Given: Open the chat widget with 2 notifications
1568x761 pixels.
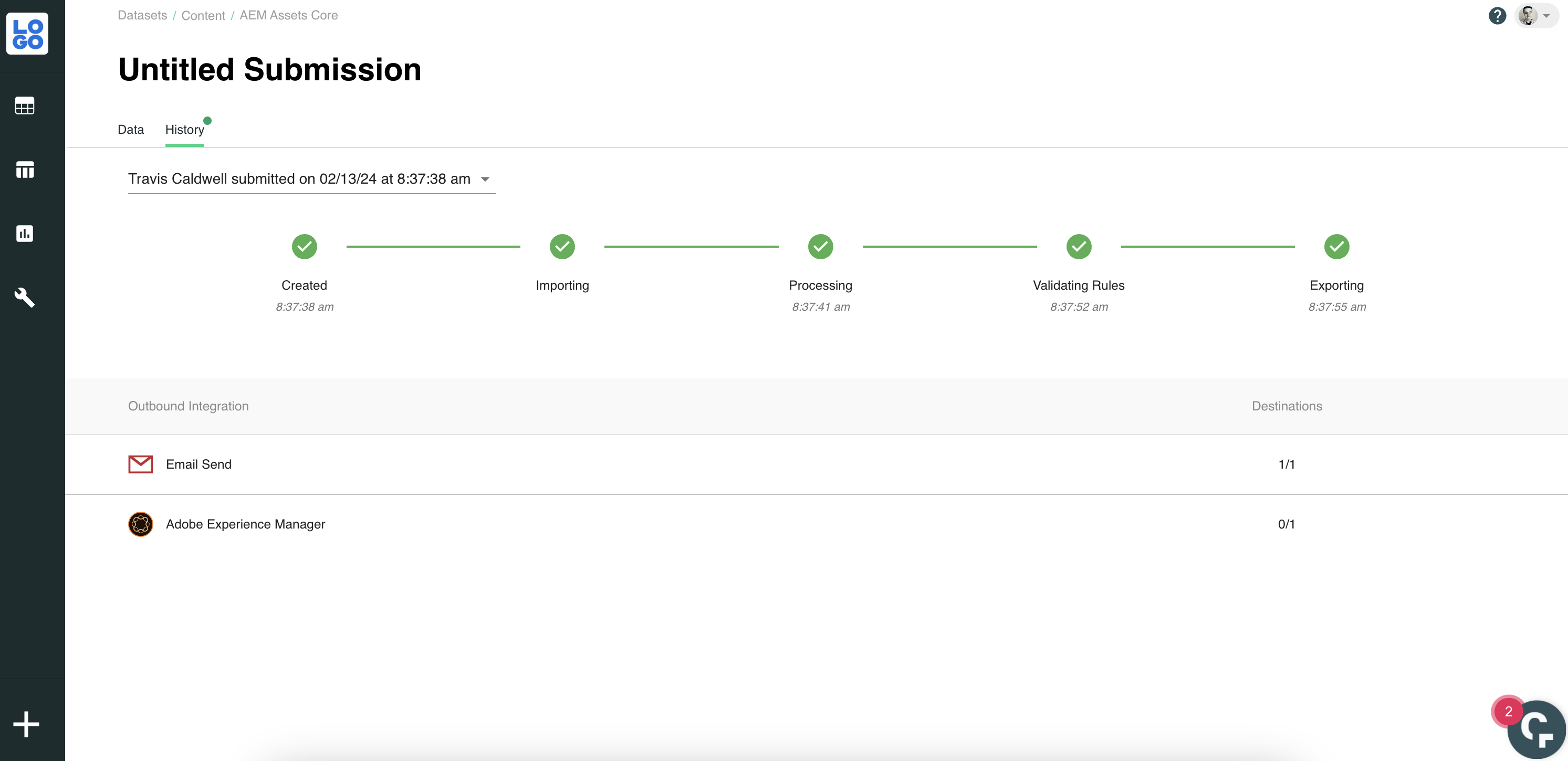Looking at the screenshot, I should [x=1536, y=729].
